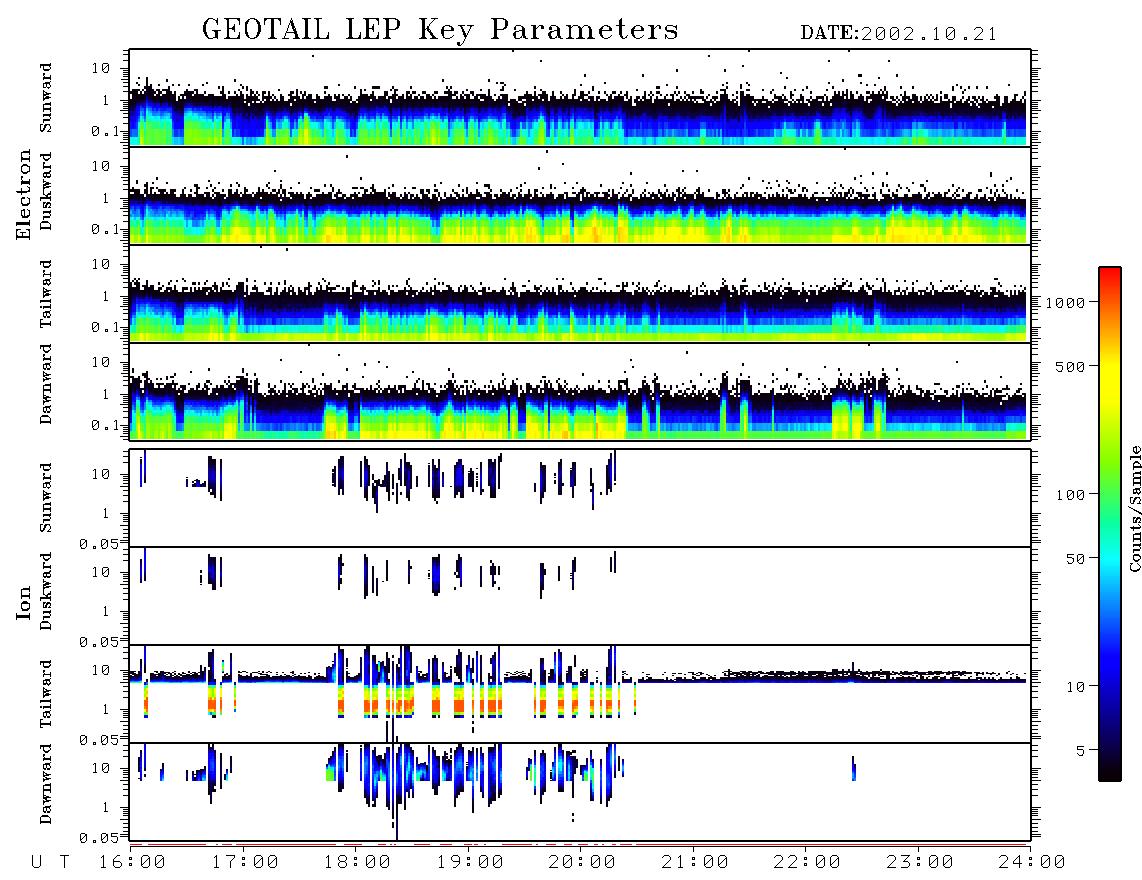Click the Electron Tailward axis label

tap(46, 294)
